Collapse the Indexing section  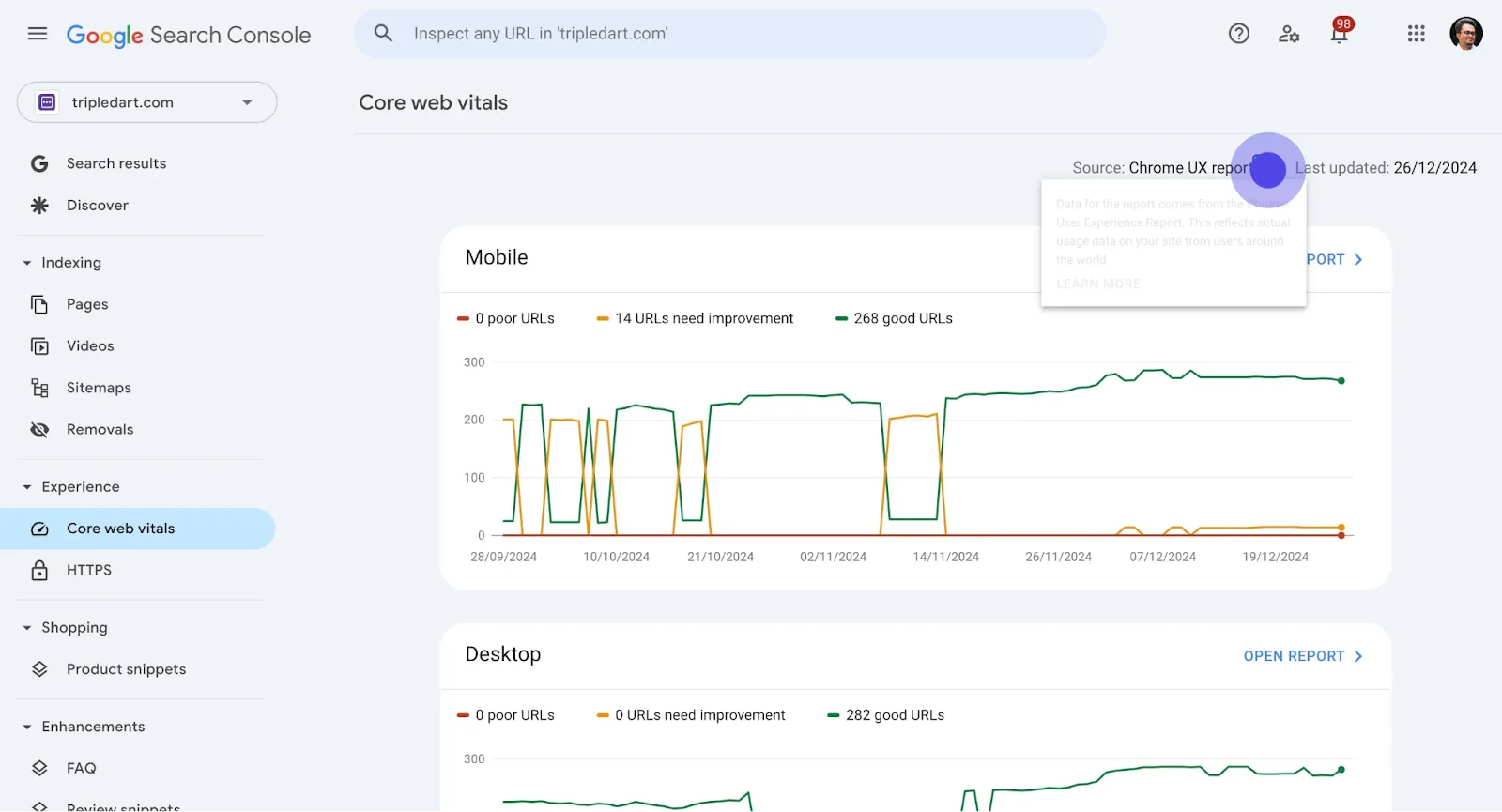(27, 263)
